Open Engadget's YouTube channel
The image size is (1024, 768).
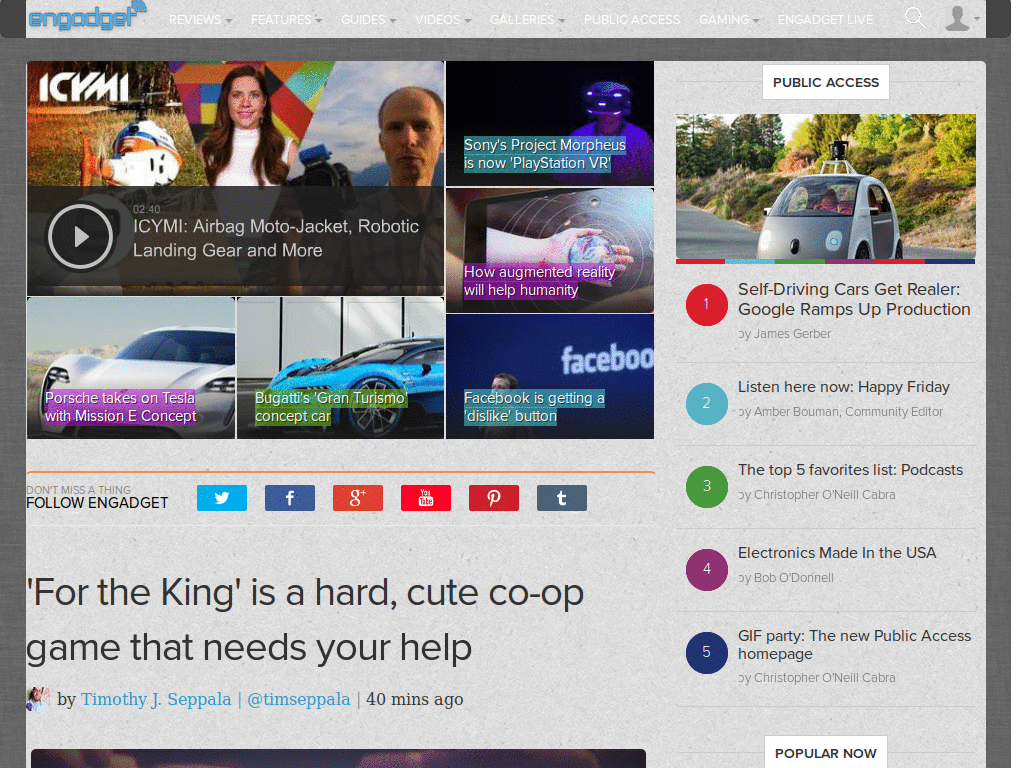click(x=426, y=498)
